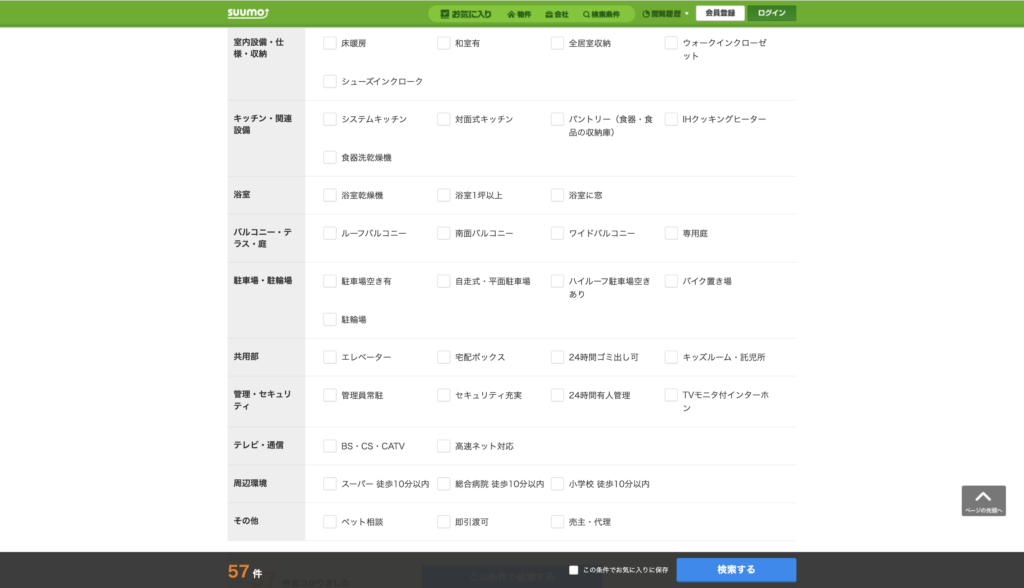1024x588 pixels.
Task: Open お気に入り favorites in header
Action: tap(466, 14)
